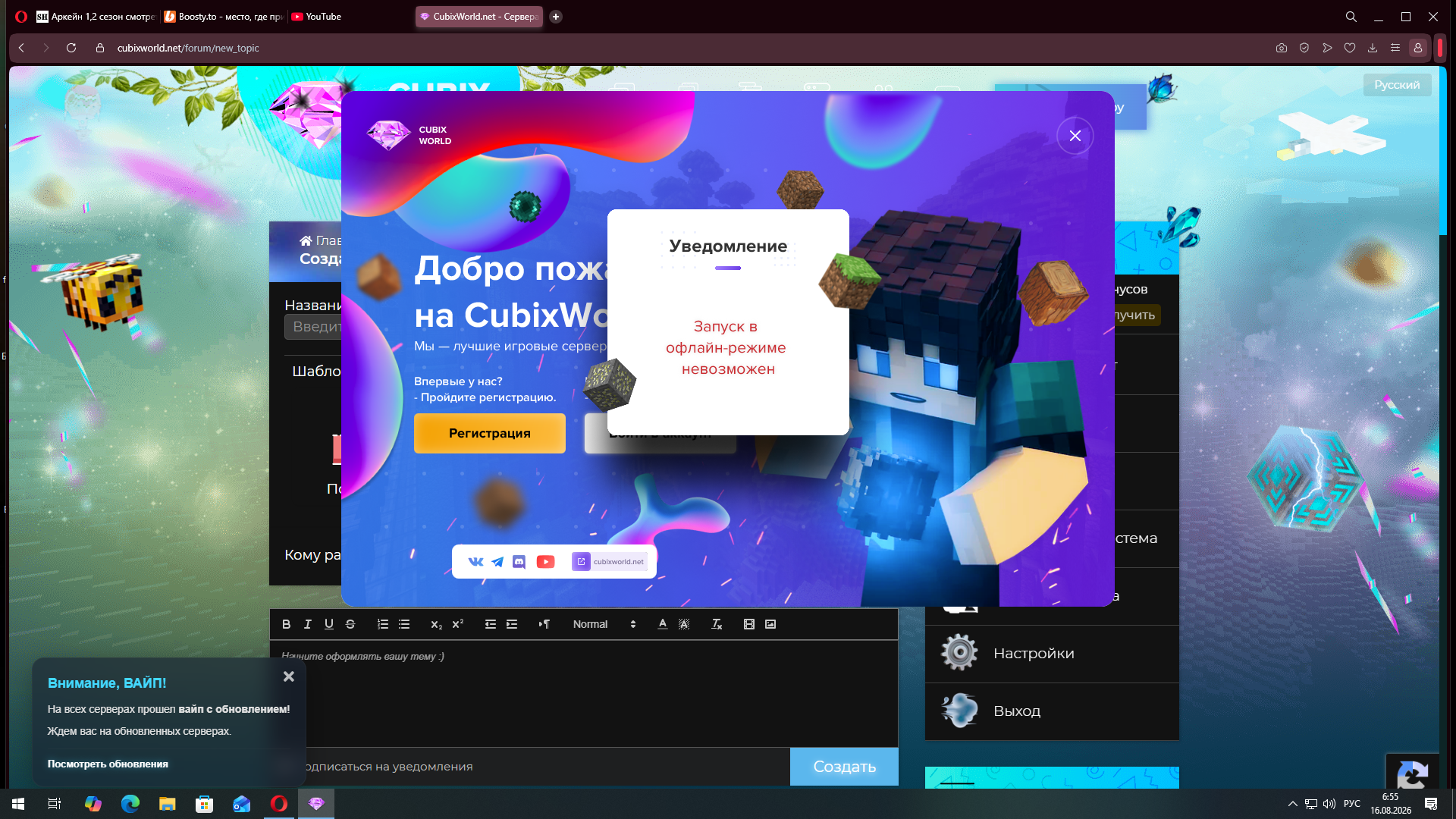Insert an image into the topic
Image resolution: width=1456 pixels, height=819 pixels.
click(x=770, y=624)
